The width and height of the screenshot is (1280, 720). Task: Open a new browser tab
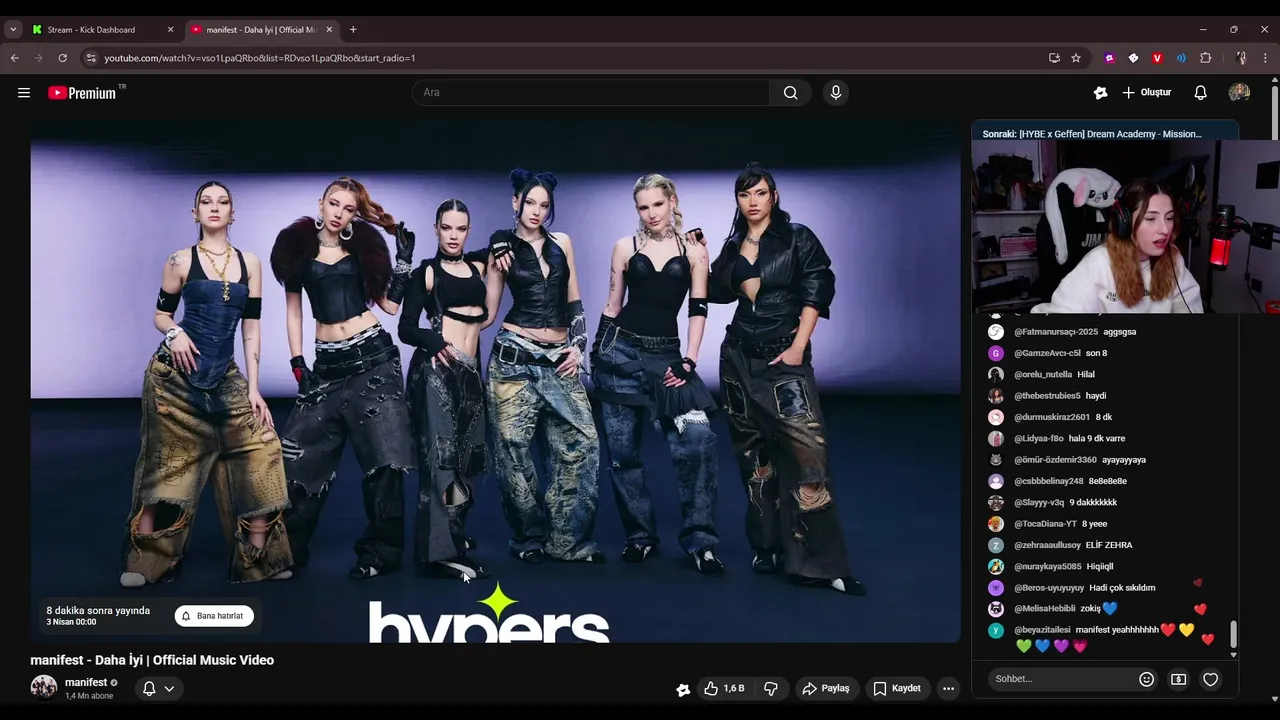(x=353, y=30)
